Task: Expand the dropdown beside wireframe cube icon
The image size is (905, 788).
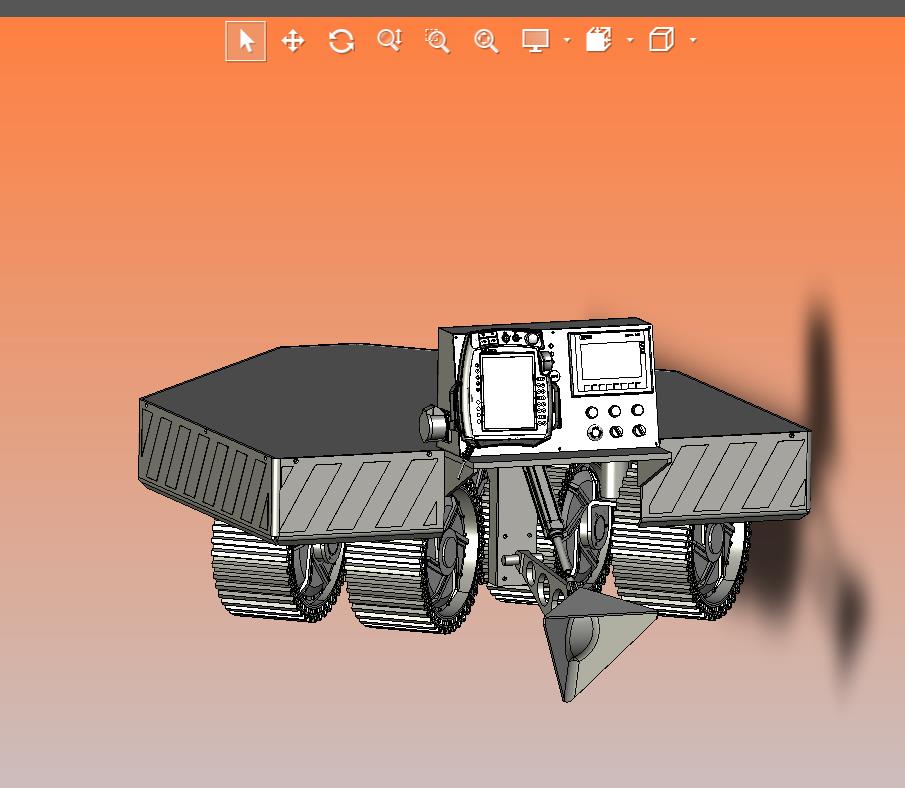Action: (693, 40)
